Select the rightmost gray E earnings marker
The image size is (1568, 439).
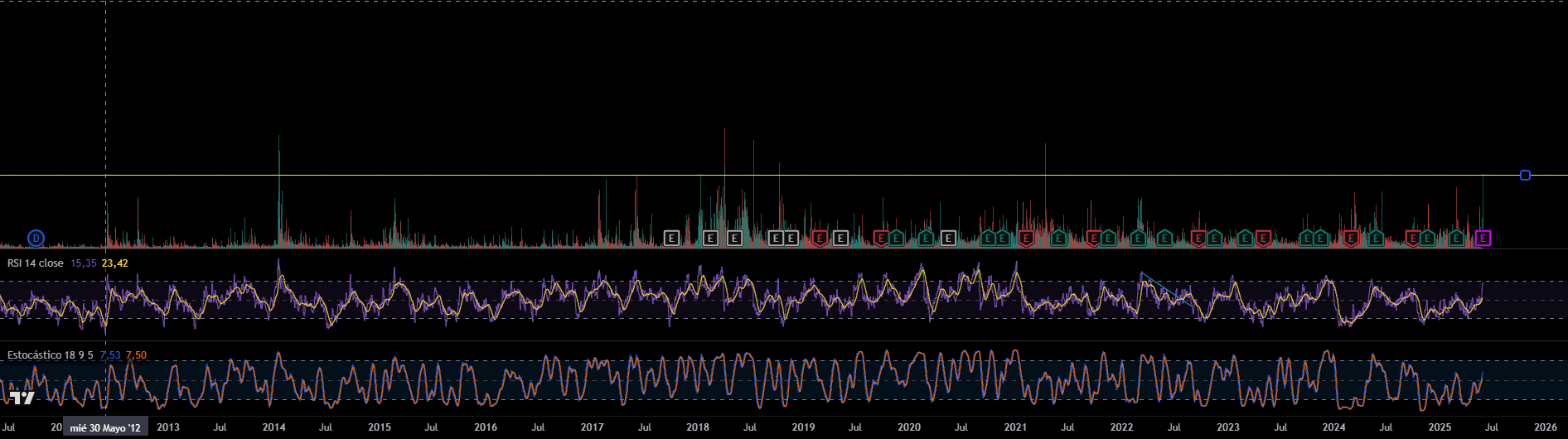pyautogui.click(x=948, y=239)
